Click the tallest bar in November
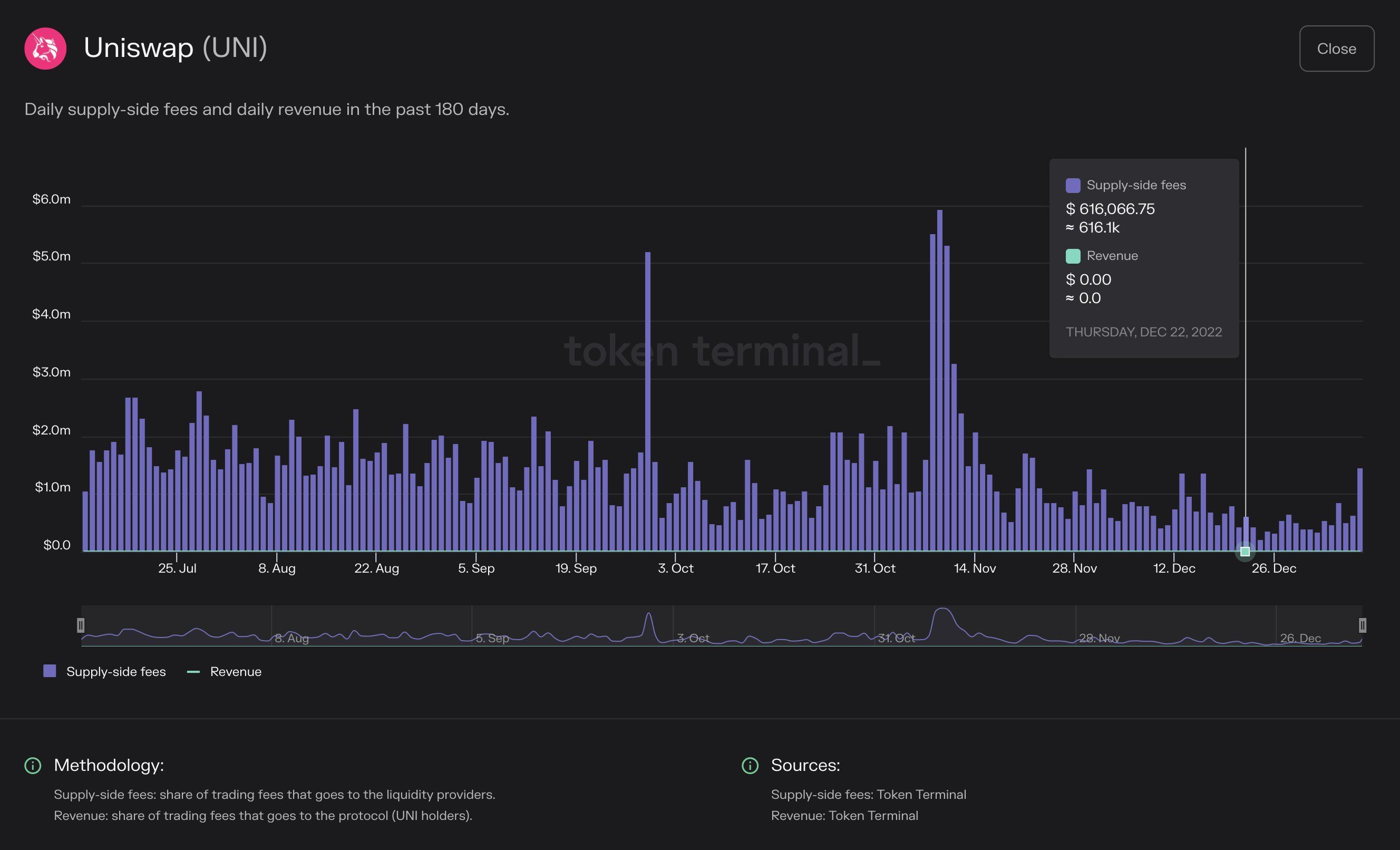Viewport: 1400px width, 850px height. point(940,381)
